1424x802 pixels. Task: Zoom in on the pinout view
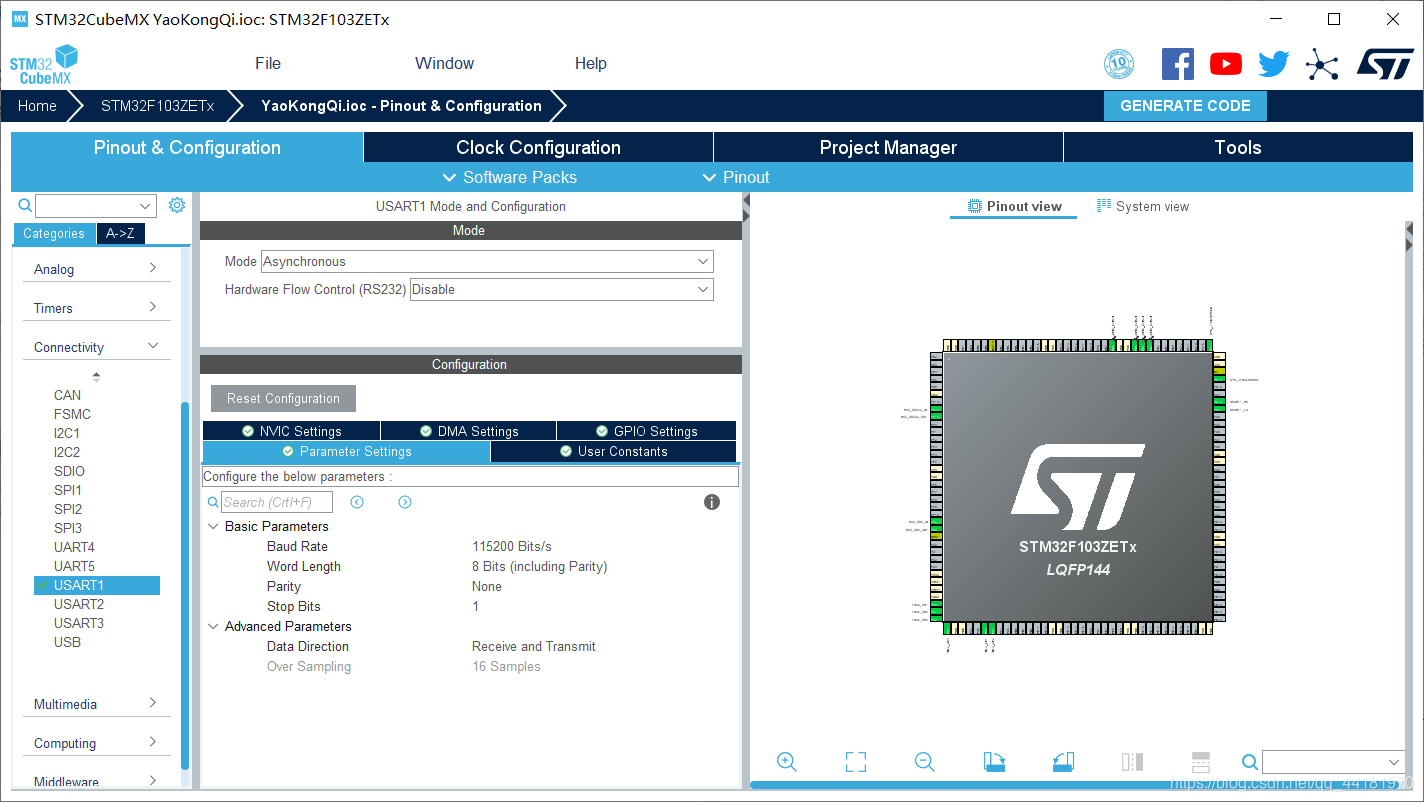[x=787, y=762]
